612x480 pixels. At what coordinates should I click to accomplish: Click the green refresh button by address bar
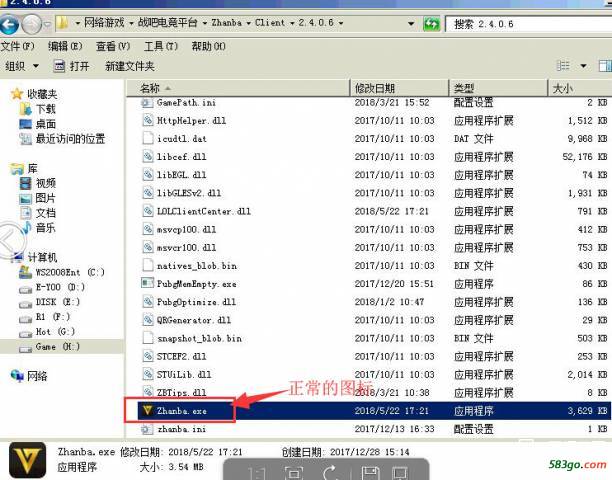pos(431,24)
